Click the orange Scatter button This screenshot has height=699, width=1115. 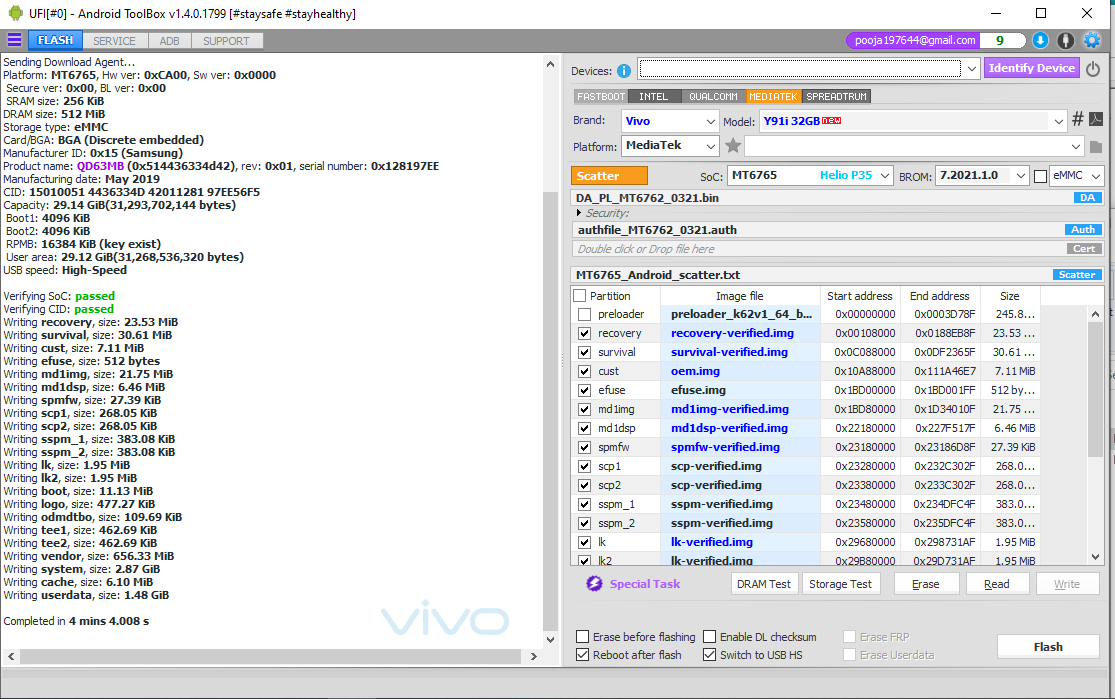click(609, 176)
